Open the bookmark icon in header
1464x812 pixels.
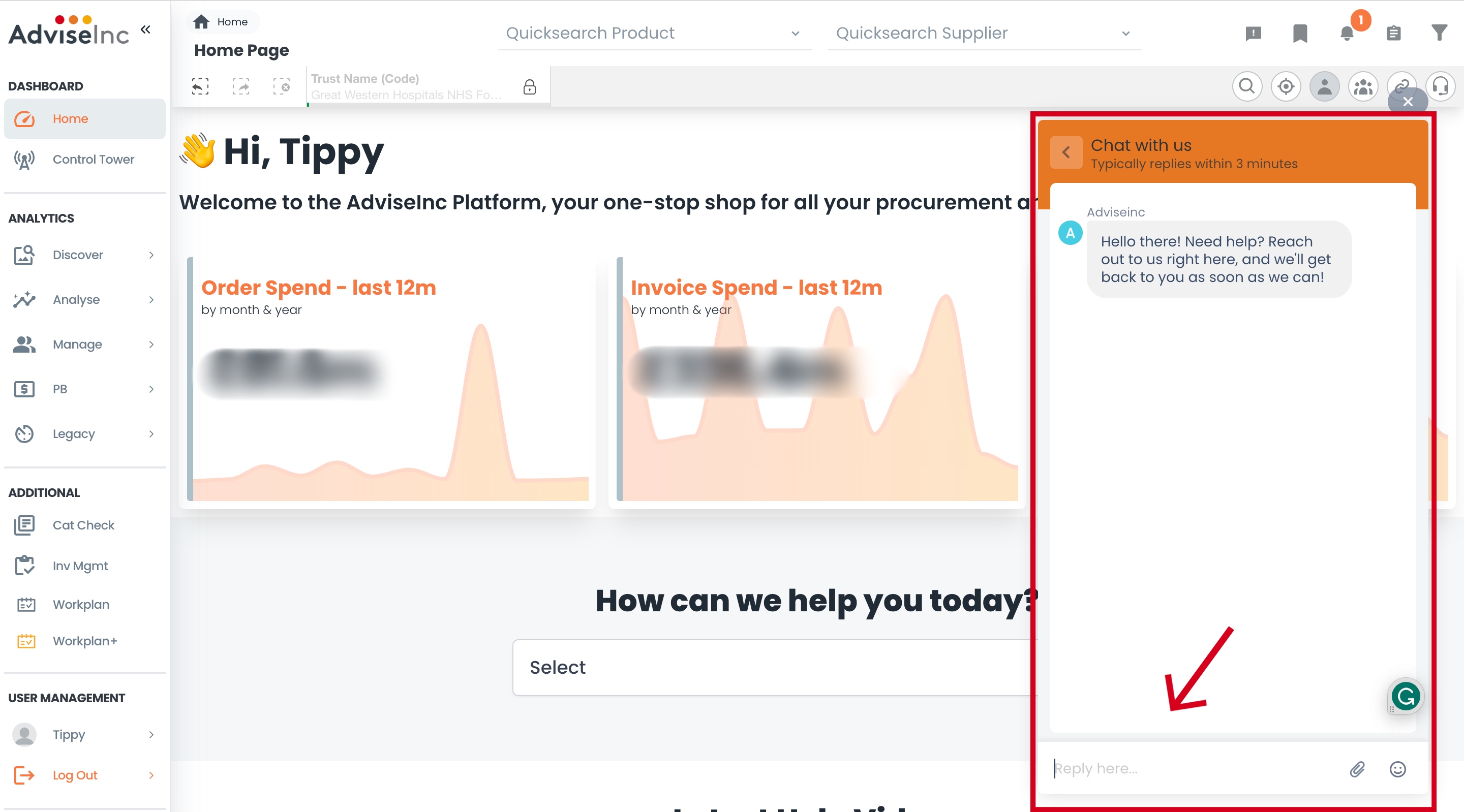pyautogui.click(x=1300, y=34)
